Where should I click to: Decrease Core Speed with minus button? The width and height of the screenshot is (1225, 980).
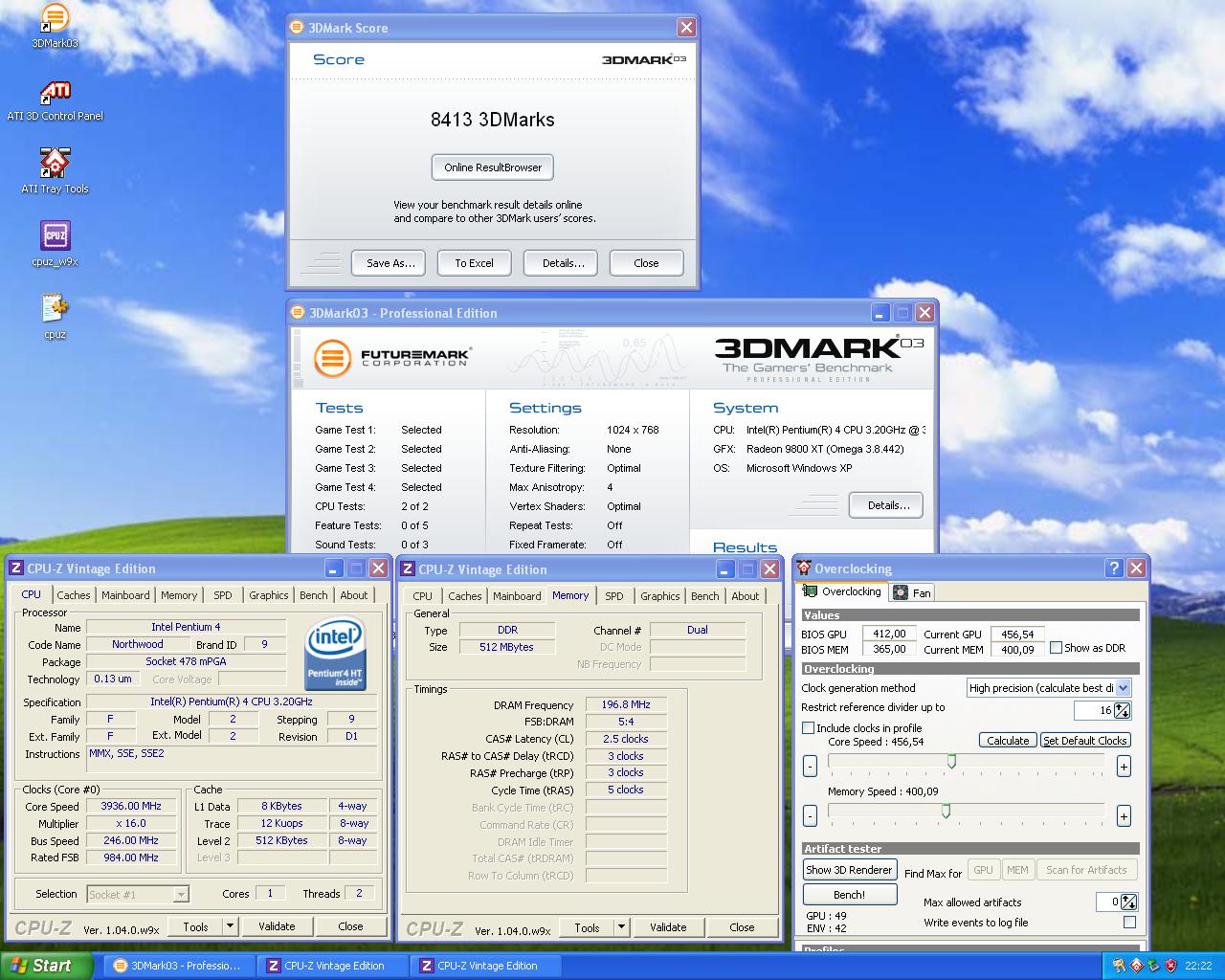point(810,766)
